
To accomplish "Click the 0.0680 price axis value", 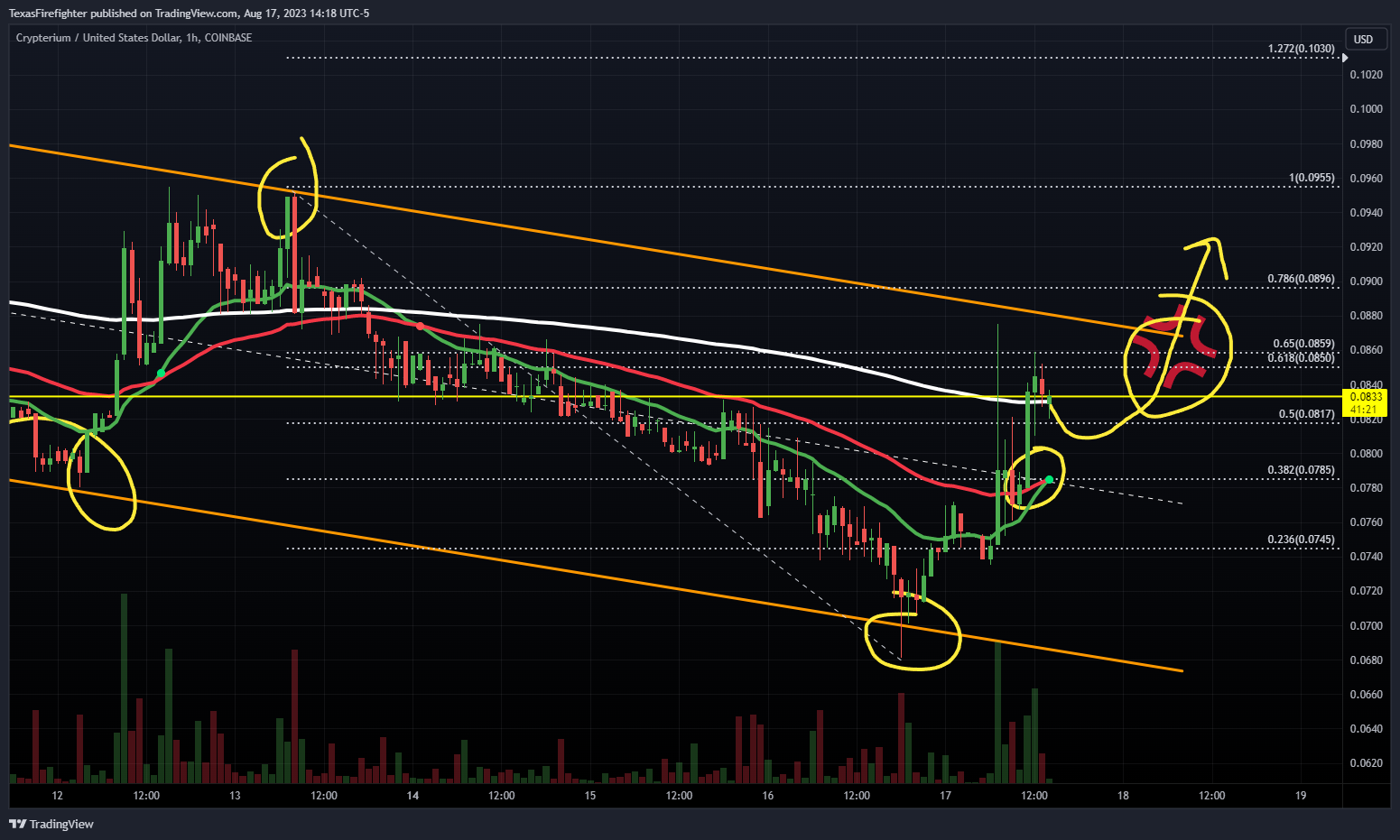I will 1366,660.
